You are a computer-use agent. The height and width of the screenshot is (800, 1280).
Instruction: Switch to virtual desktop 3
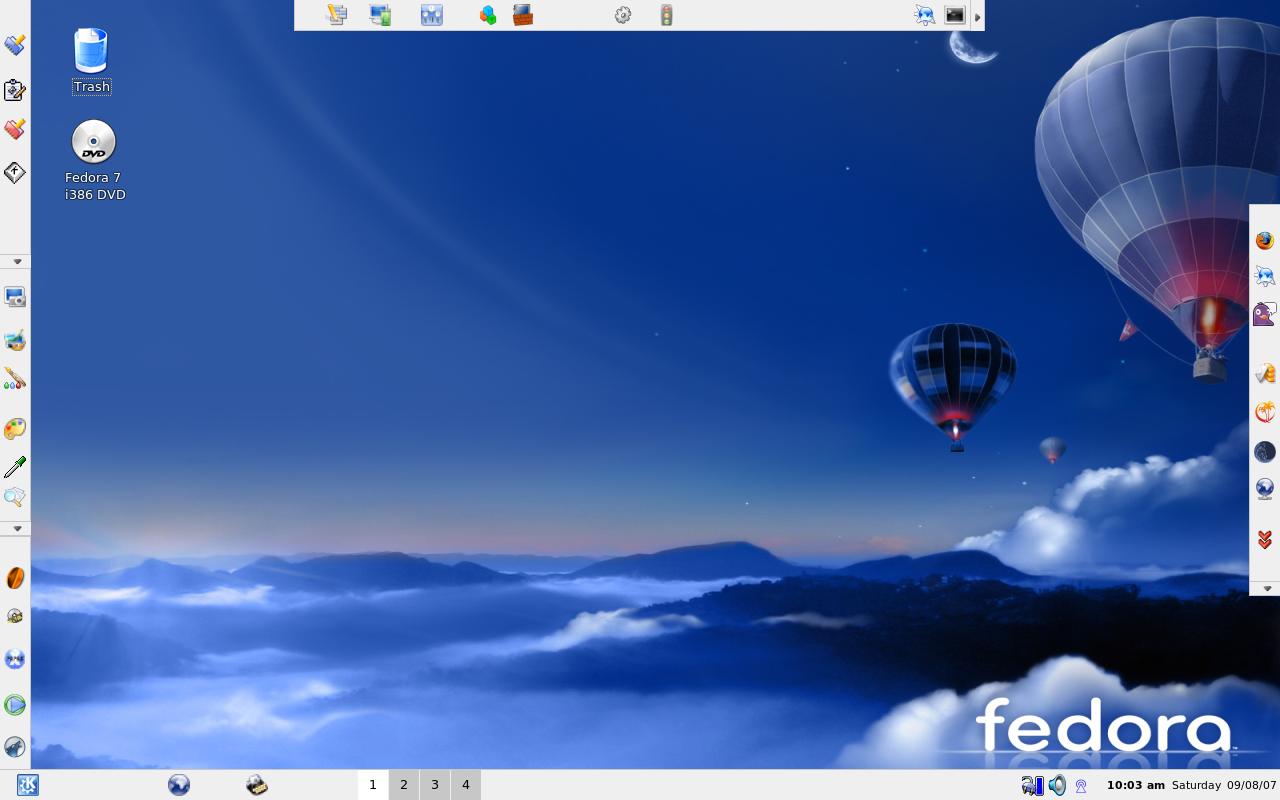point(435,785)
